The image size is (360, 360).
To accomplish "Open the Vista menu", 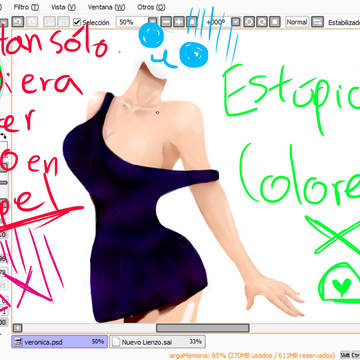I will pyautogui.click(x=63, y=7).
